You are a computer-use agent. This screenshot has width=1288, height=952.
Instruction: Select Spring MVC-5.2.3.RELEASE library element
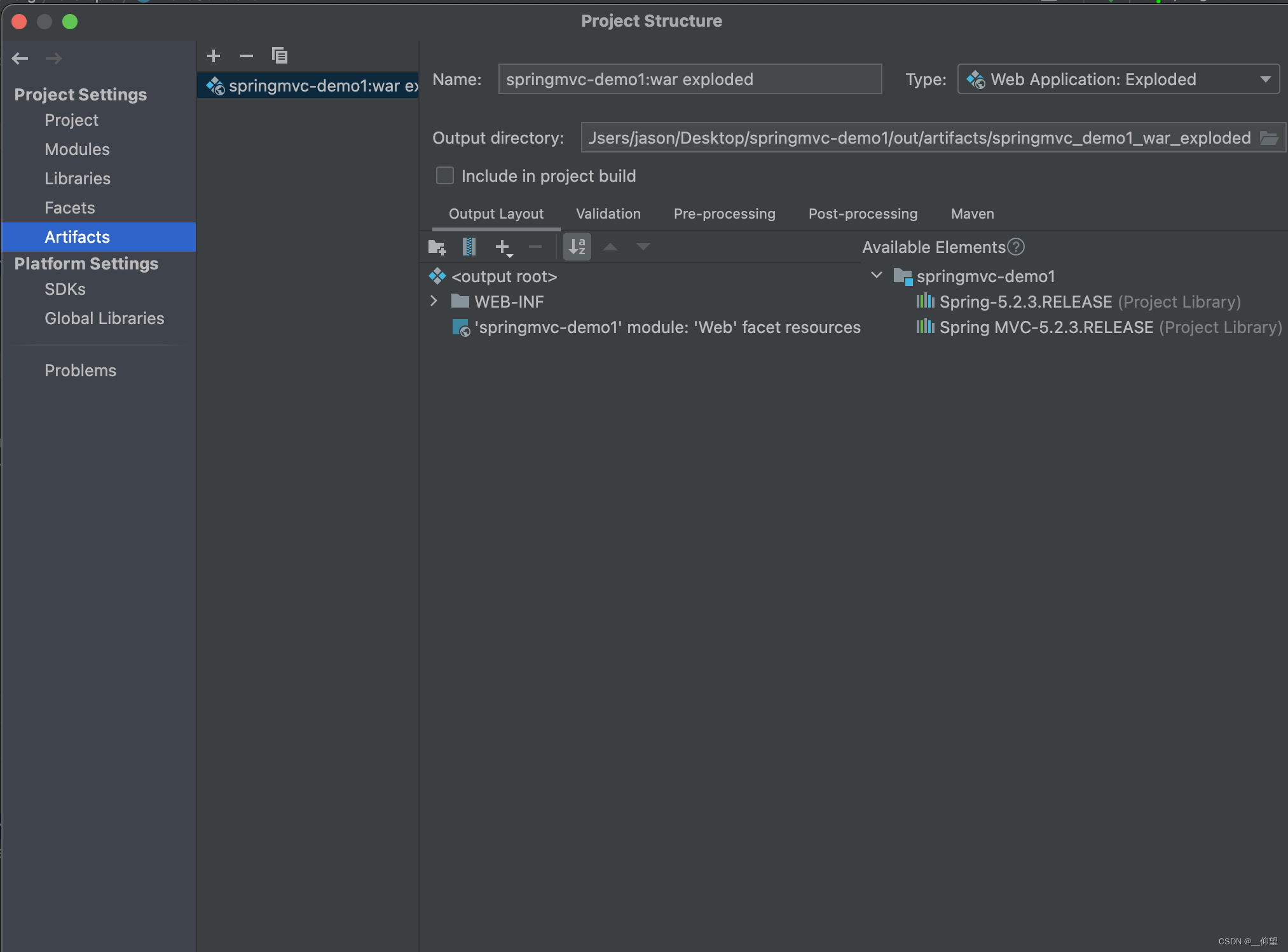pos(1046,327)
